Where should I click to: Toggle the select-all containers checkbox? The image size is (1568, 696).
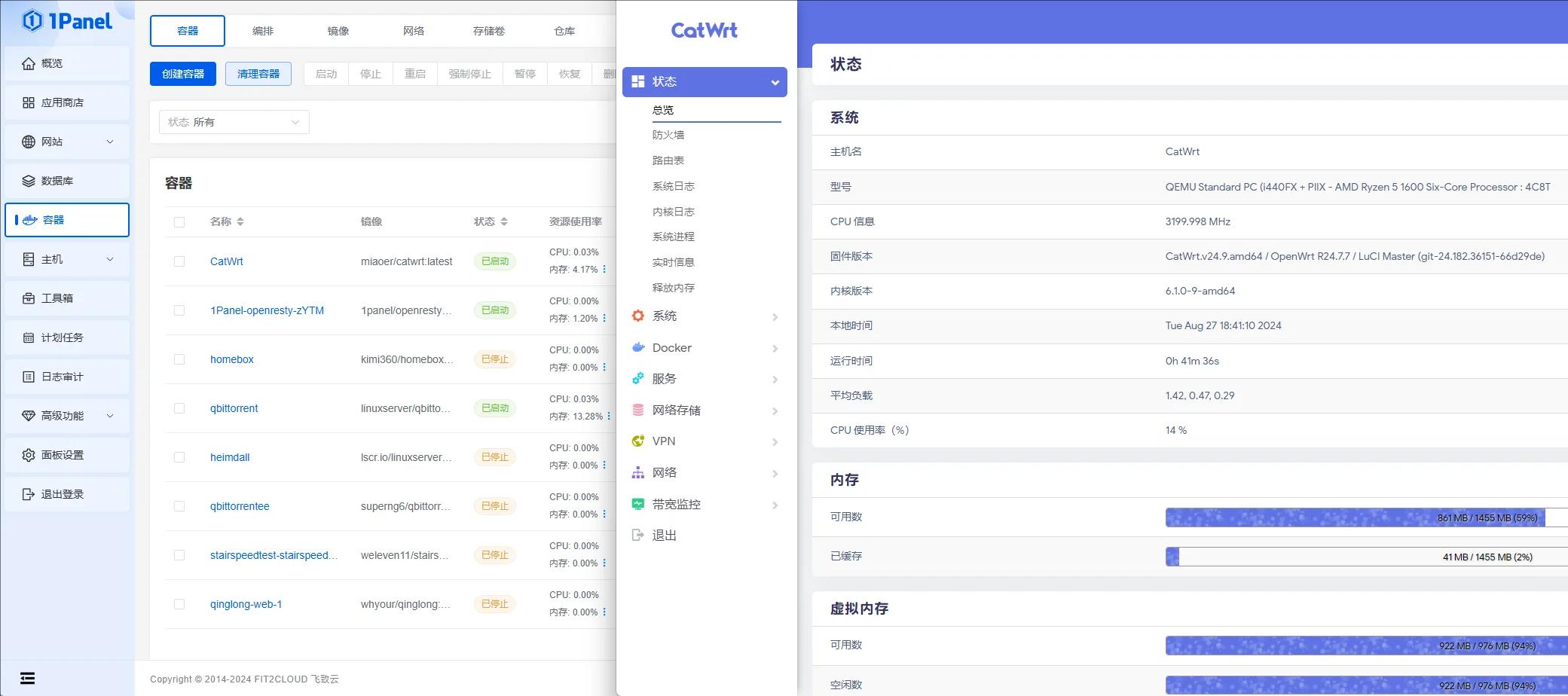[179, 222]
